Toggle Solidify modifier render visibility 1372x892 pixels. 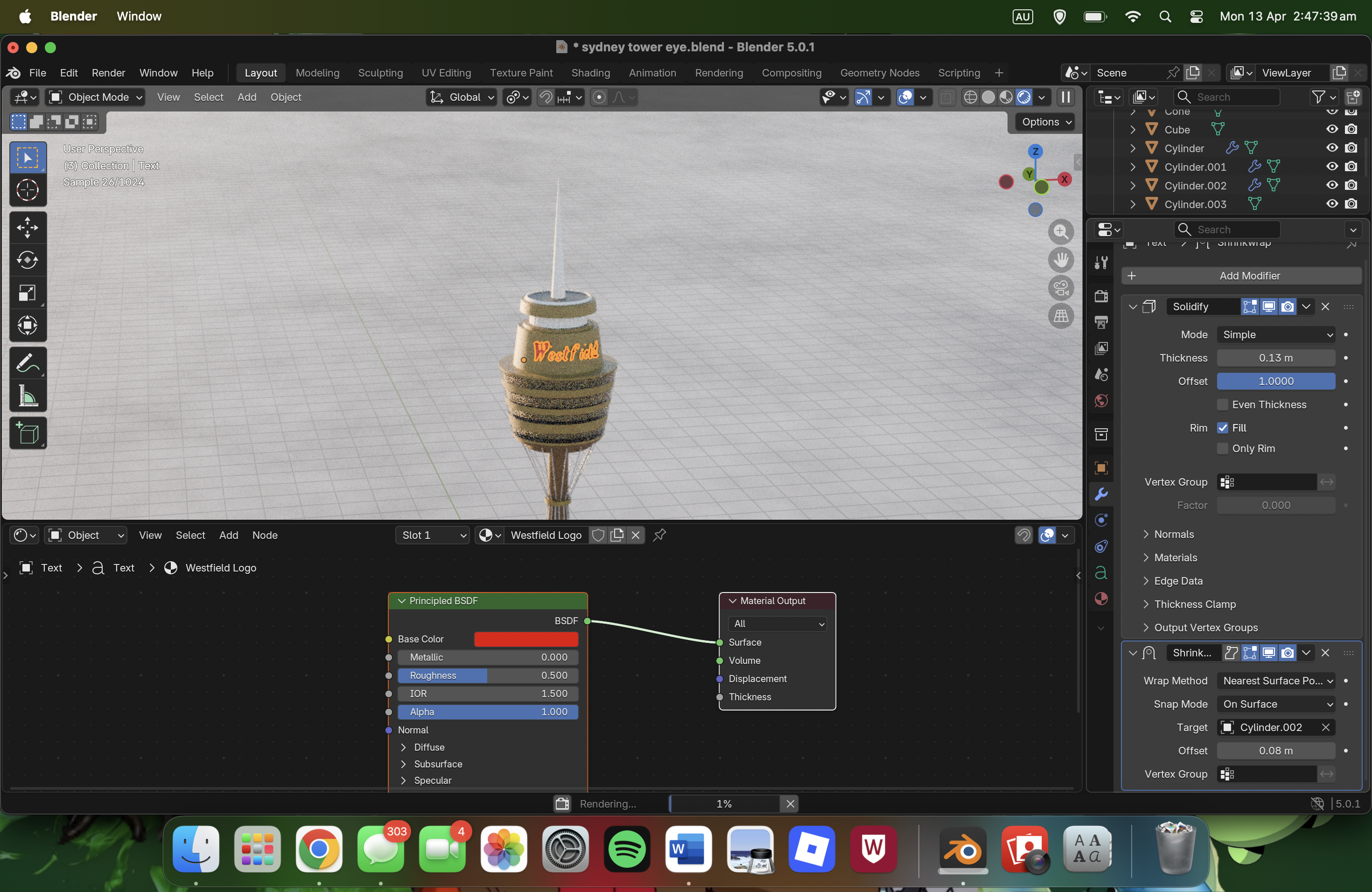tap(1287, 307)
